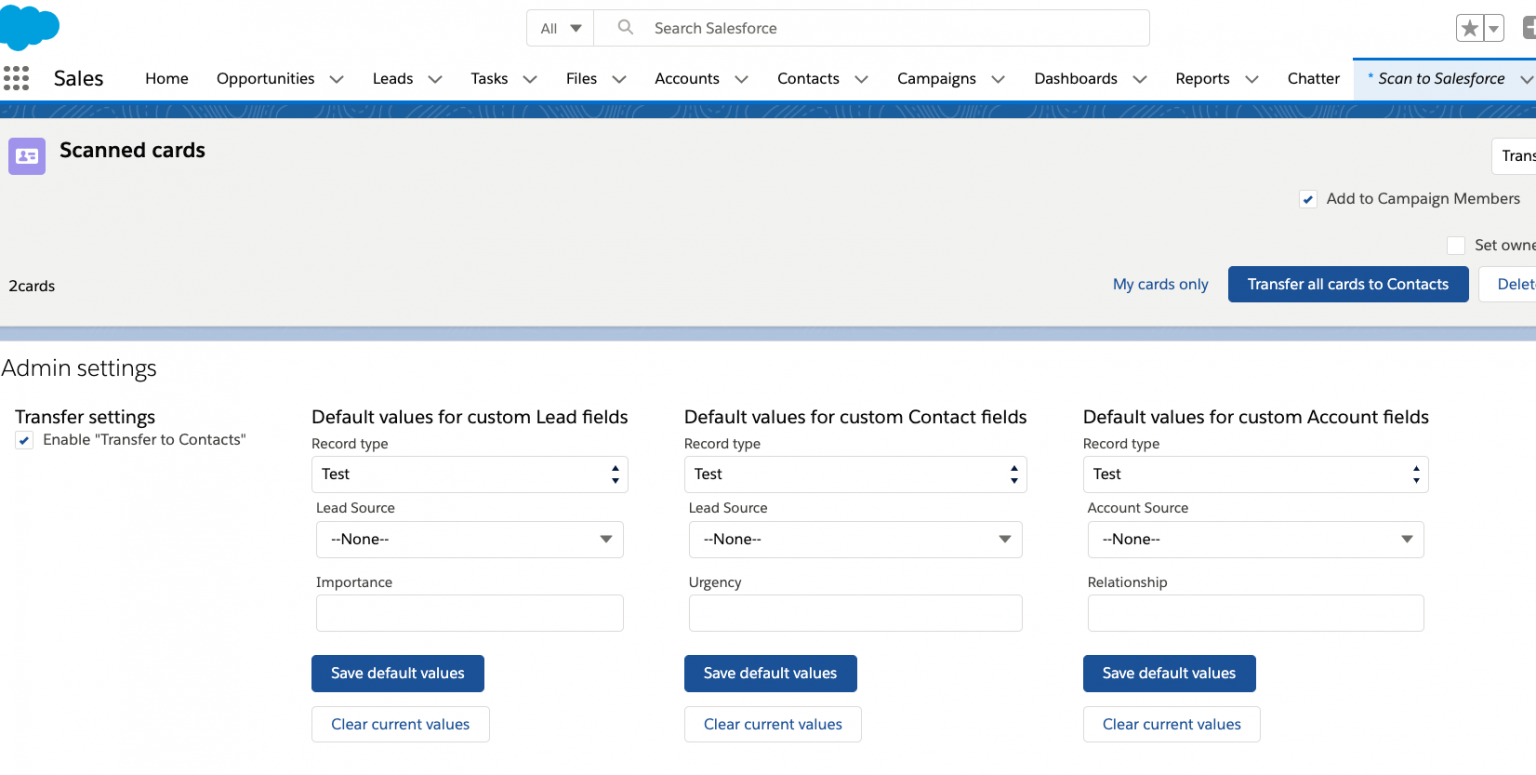Open the Reports tab
The width and height of the screenshot is (1536, 775).
point(1202,78)
